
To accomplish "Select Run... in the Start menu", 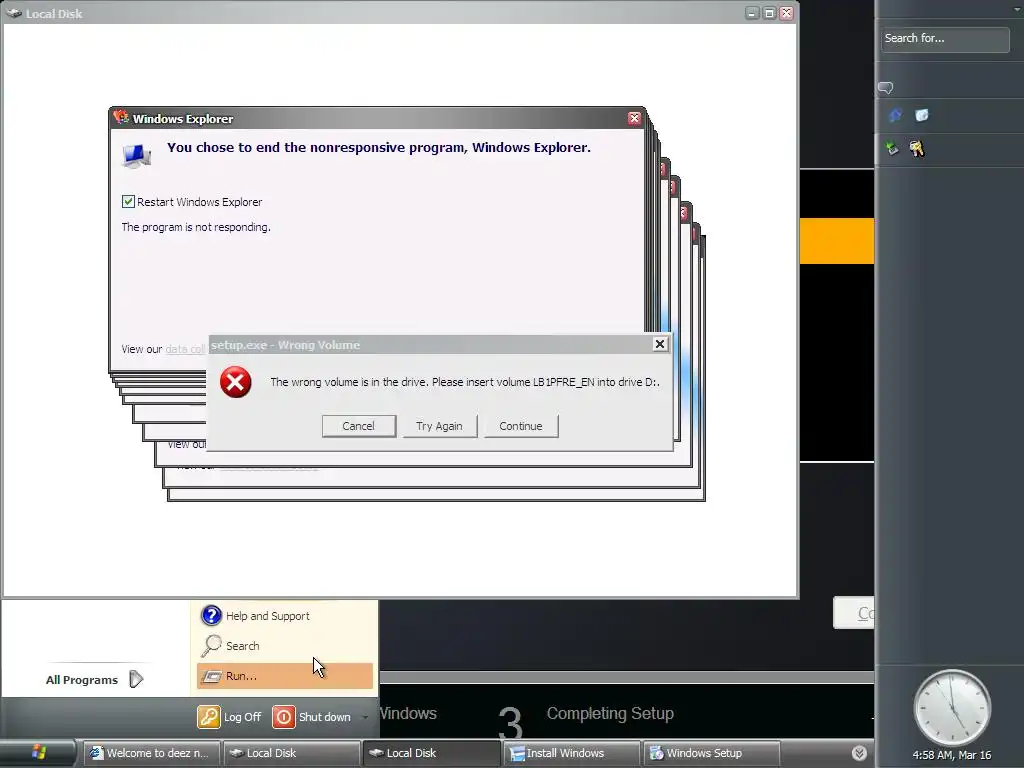I will [x=285, y=676].
